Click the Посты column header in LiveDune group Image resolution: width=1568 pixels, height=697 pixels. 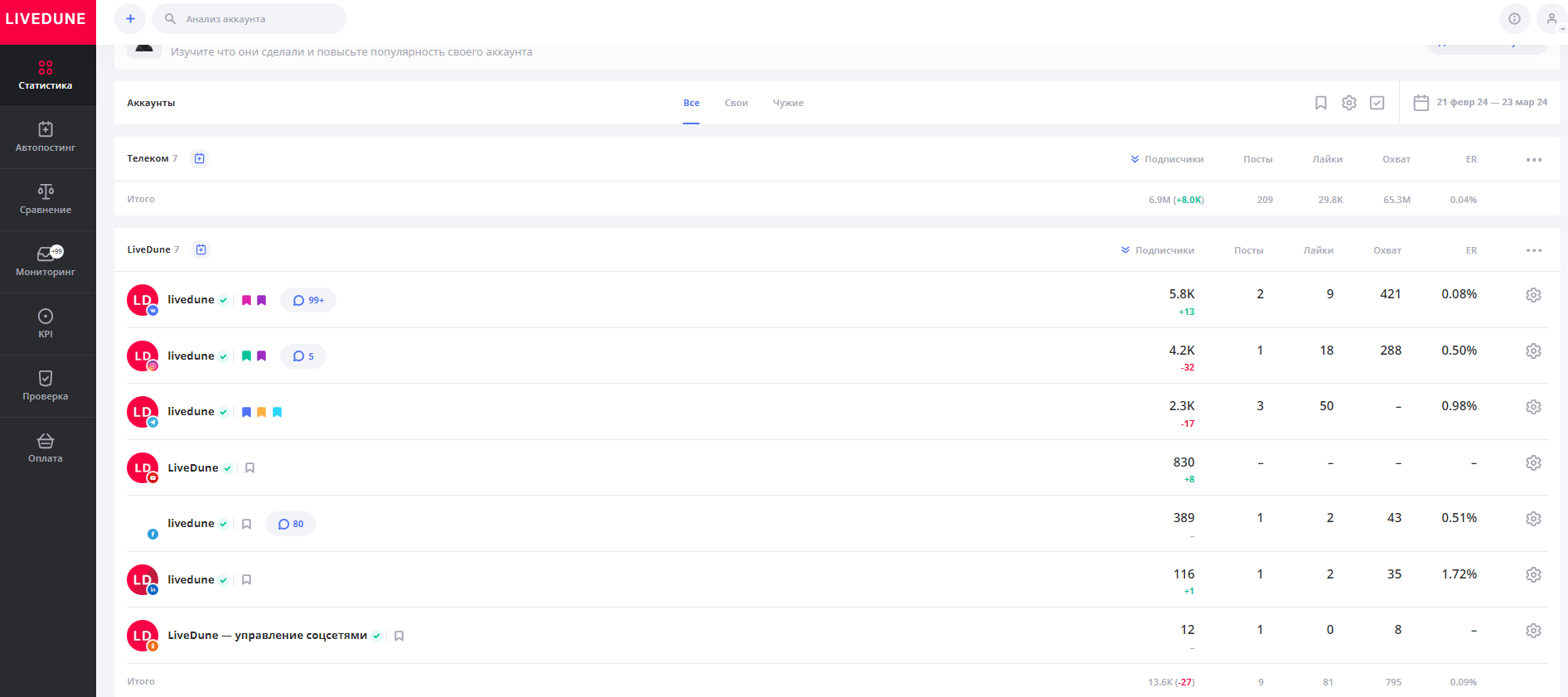tap(1248, 250)
